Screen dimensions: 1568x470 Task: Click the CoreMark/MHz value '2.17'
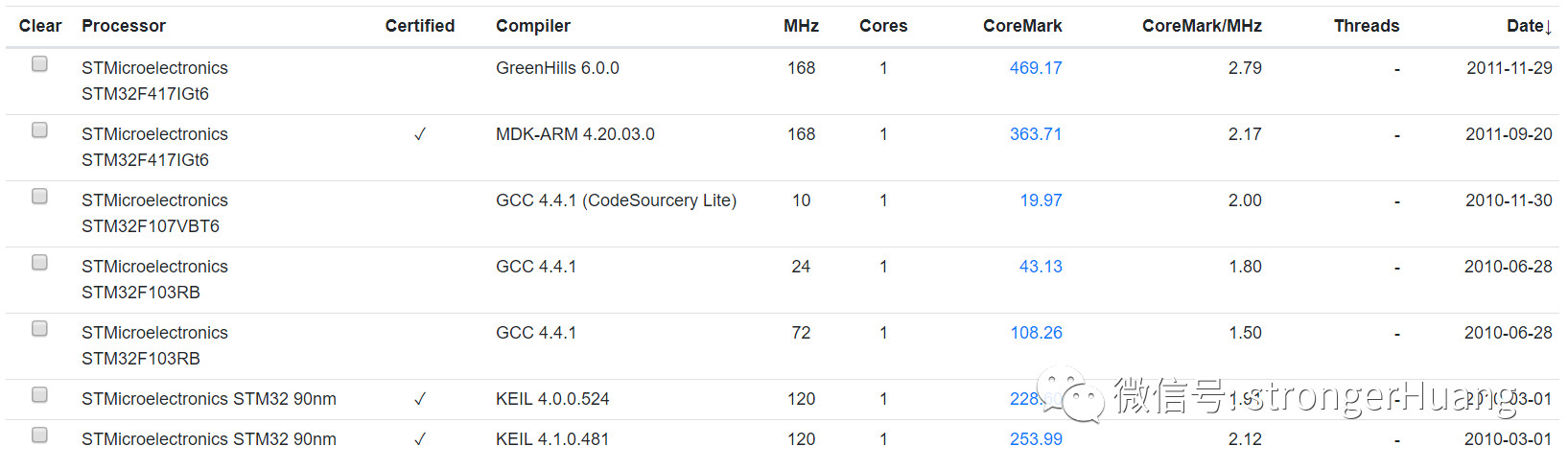tap(1245, 134)
